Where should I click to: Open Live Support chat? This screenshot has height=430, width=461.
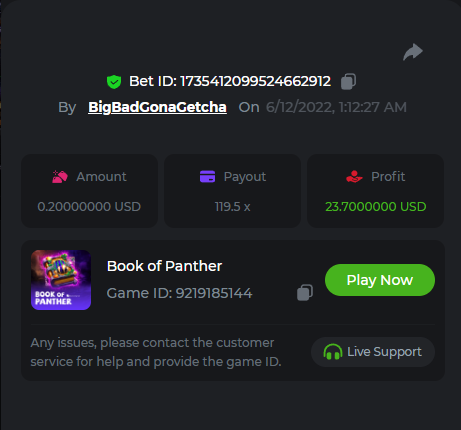[373, 352]
